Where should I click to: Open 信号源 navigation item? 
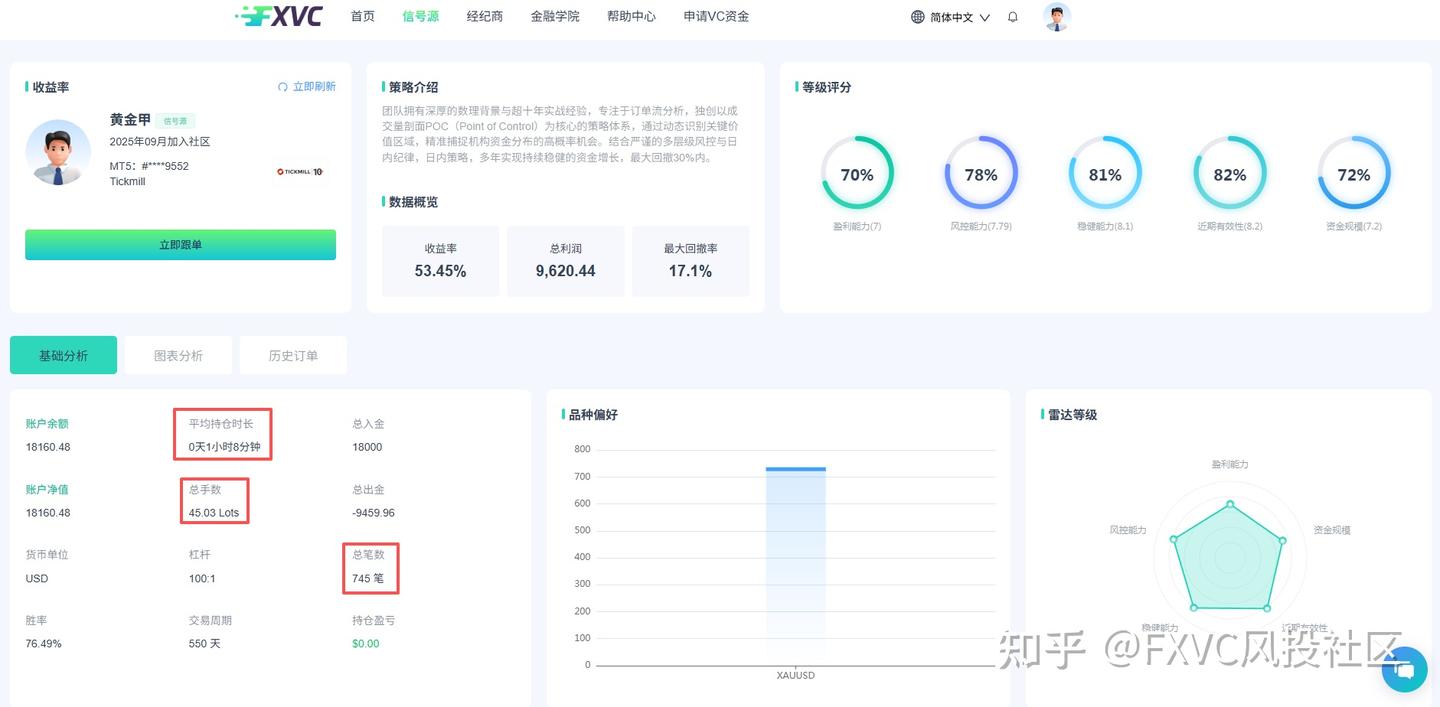pos(421,16)
